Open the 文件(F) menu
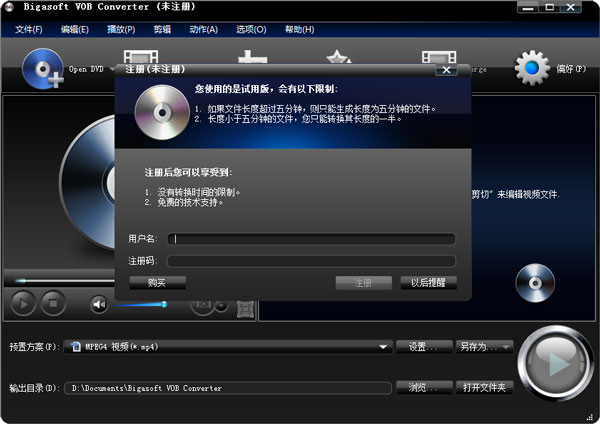Viewport: 600px width, 424px height. point(30,29)
